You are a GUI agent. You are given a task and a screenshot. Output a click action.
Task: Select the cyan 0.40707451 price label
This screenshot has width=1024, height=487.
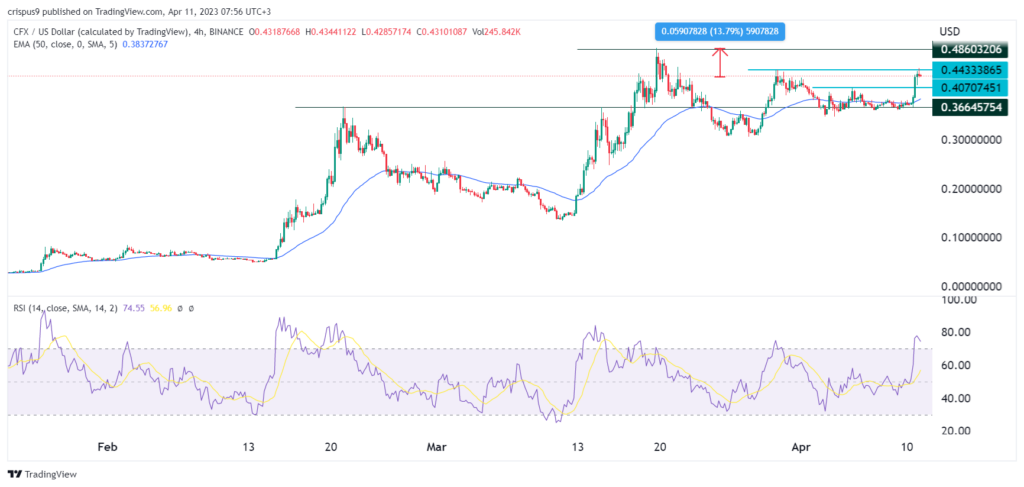970,87
